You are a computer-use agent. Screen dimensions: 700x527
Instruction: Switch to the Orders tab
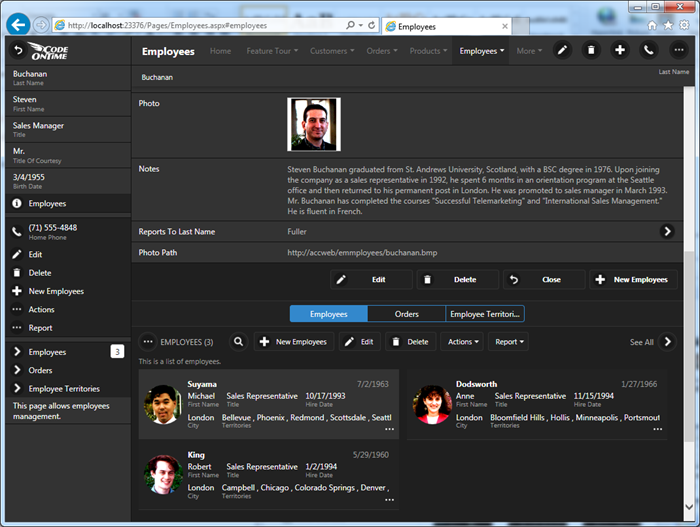[x=406, y=314]
